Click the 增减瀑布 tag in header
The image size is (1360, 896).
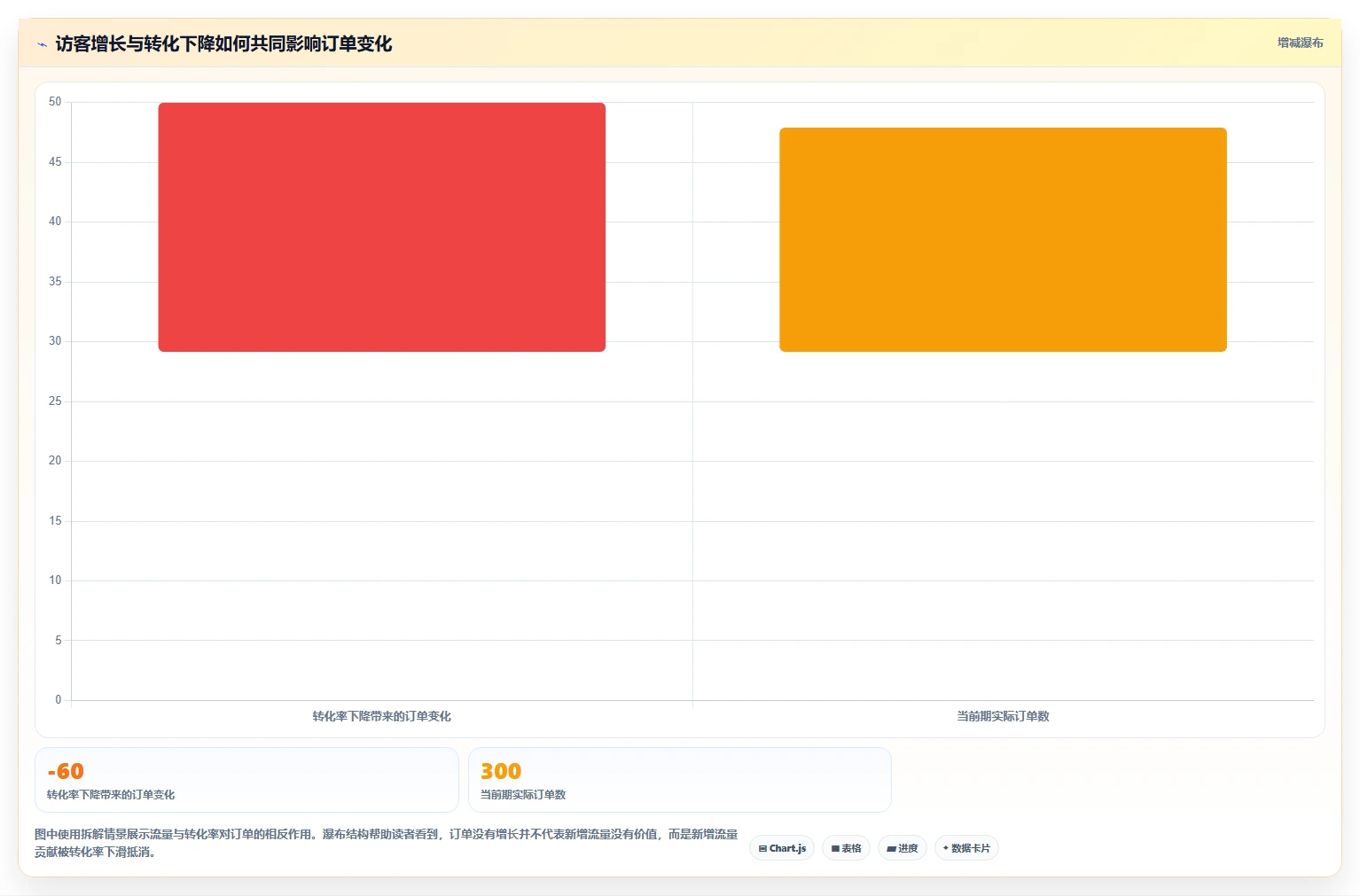[x=1300, y=43]
